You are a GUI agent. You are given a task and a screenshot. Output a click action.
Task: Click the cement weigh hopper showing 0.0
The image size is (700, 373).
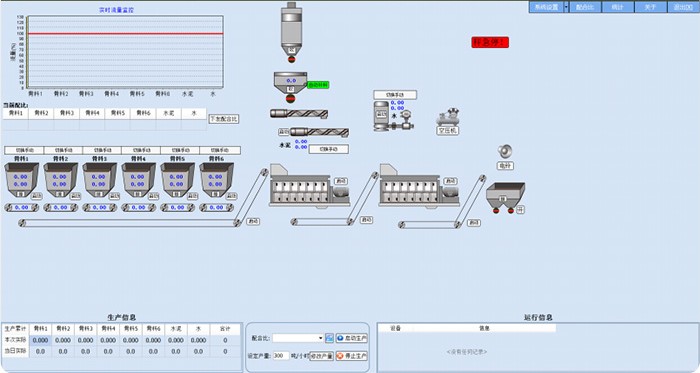point(290,83)
